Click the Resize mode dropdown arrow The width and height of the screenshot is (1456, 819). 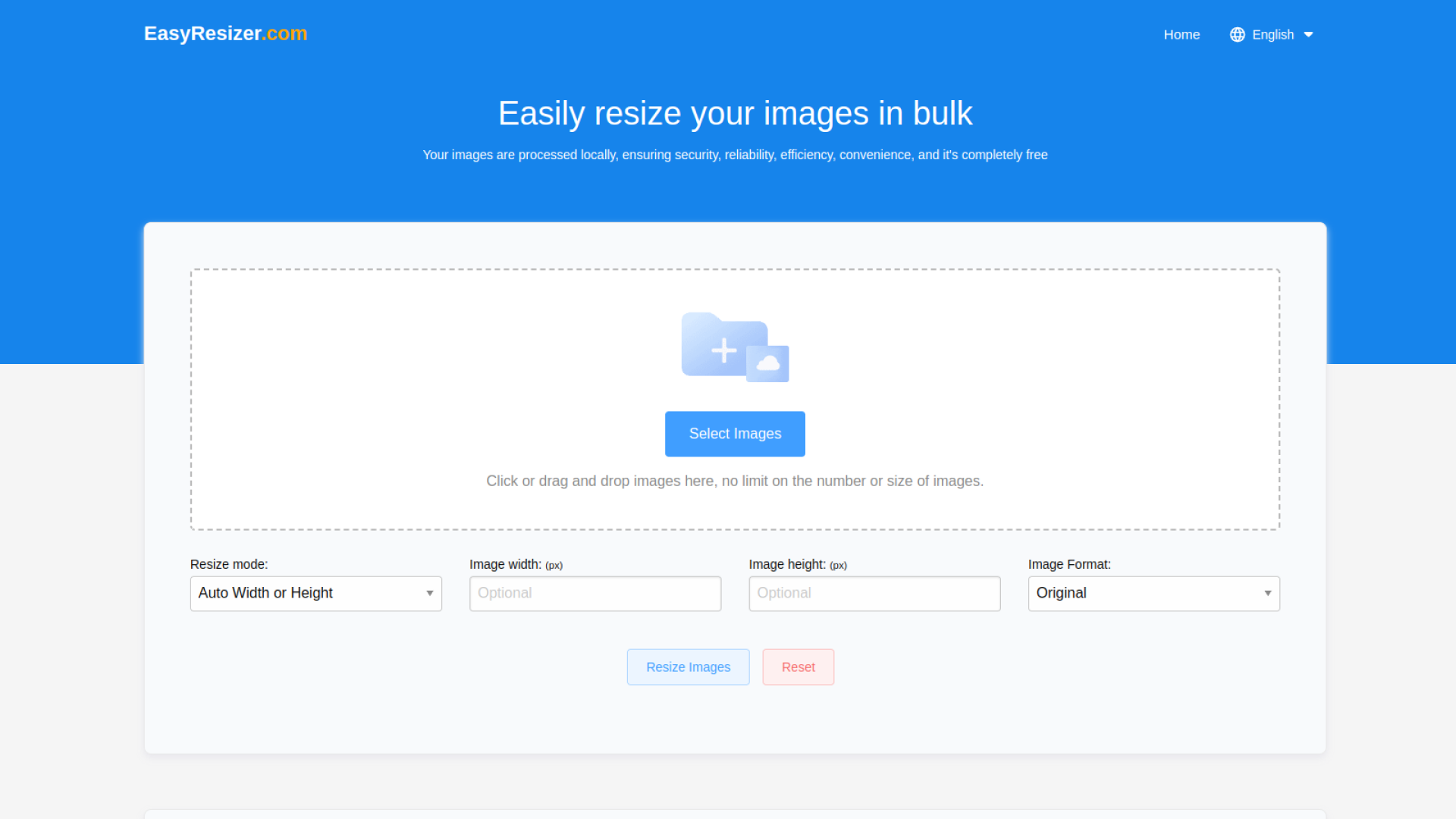(x=429, y=593)
